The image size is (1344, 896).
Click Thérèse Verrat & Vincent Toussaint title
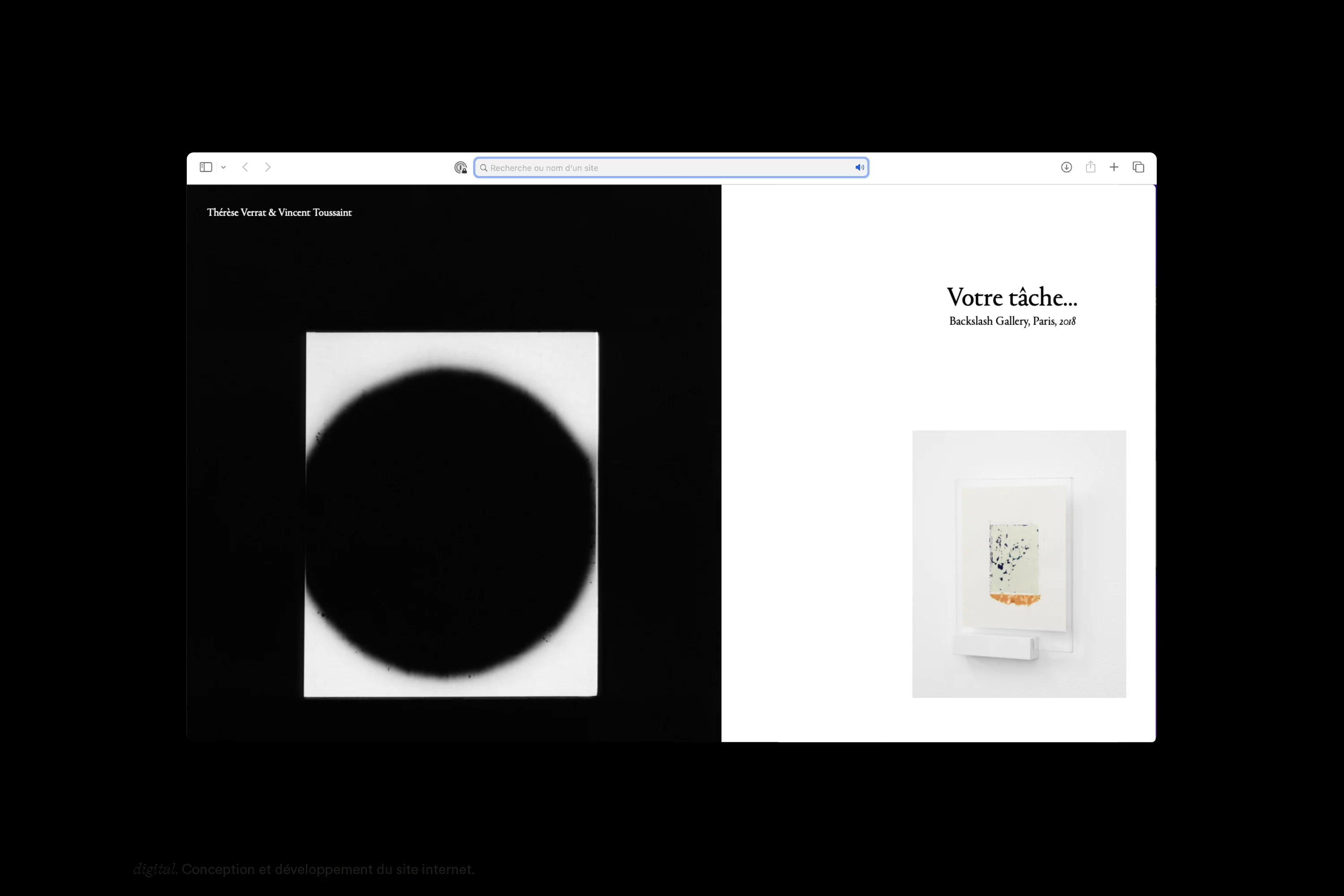click(279, 212)
